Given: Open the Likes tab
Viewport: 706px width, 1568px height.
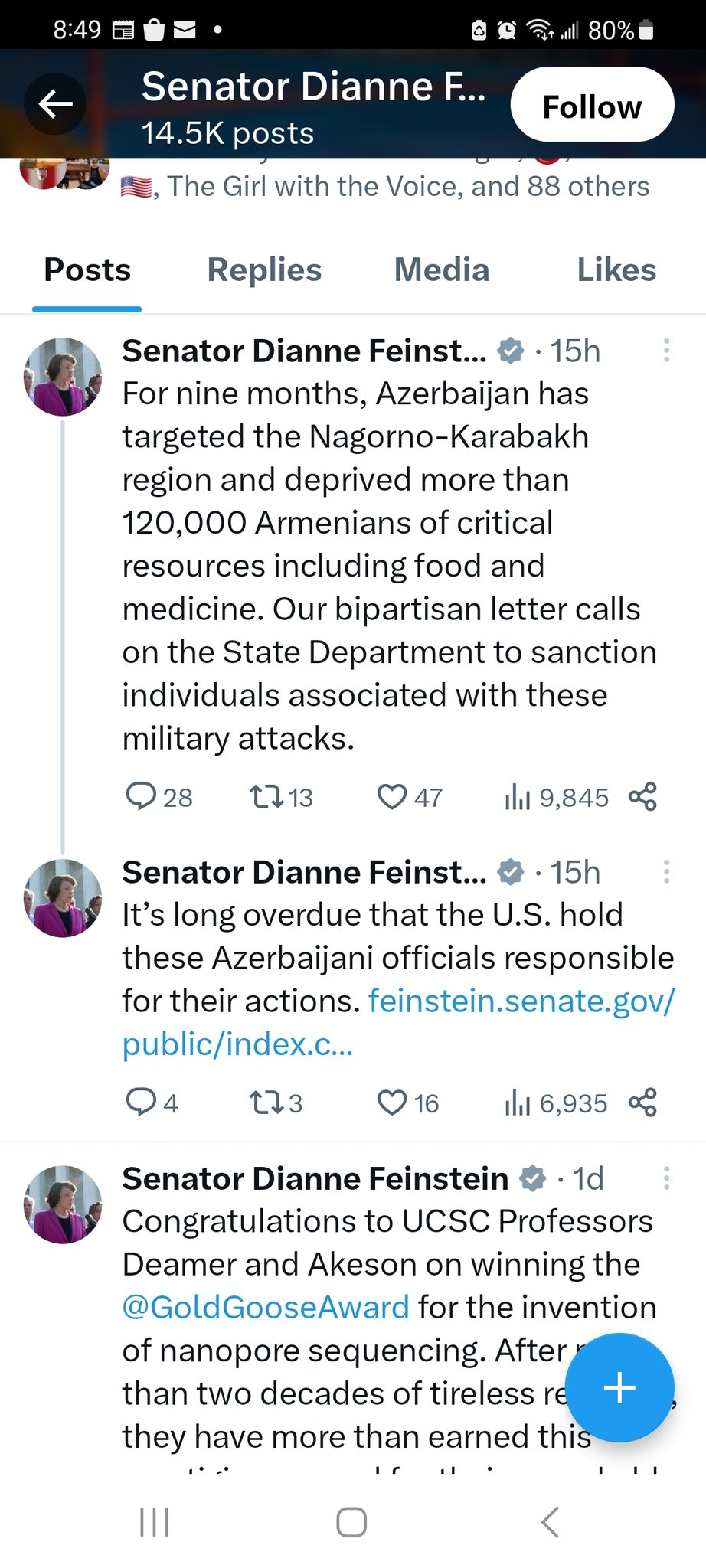Looking at the screenshot, I should [616, 270].
